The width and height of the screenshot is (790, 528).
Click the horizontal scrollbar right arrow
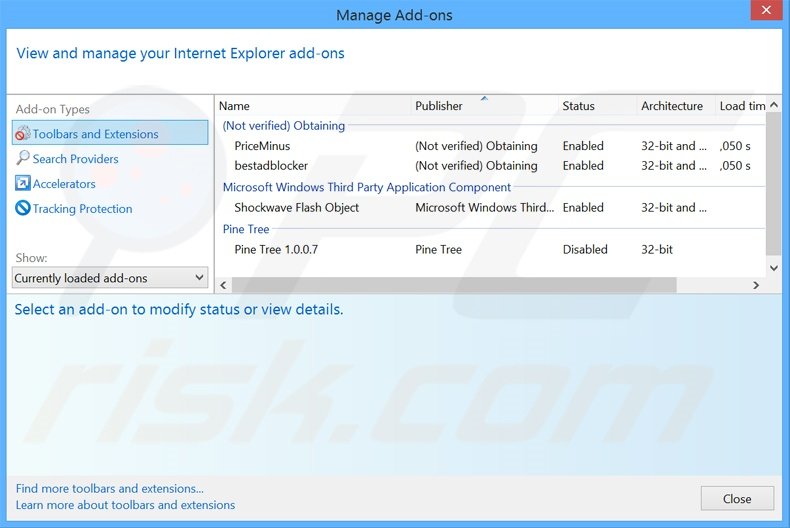756,285
